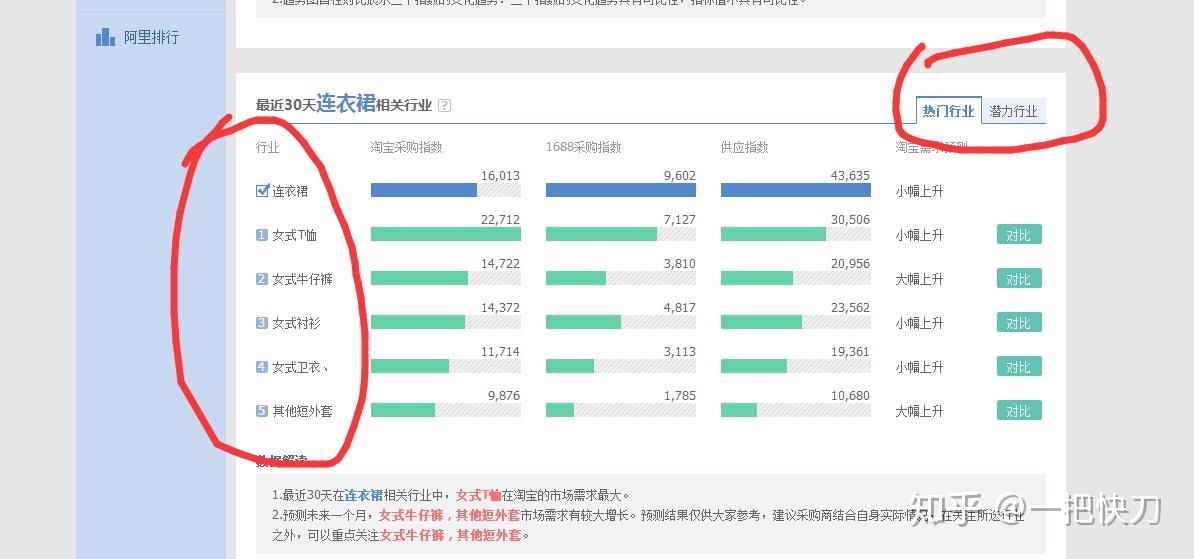Click the 大幅上升 forecast for 女式牛仔裤
Screen dimensions: 1194x559
point(919,280)
